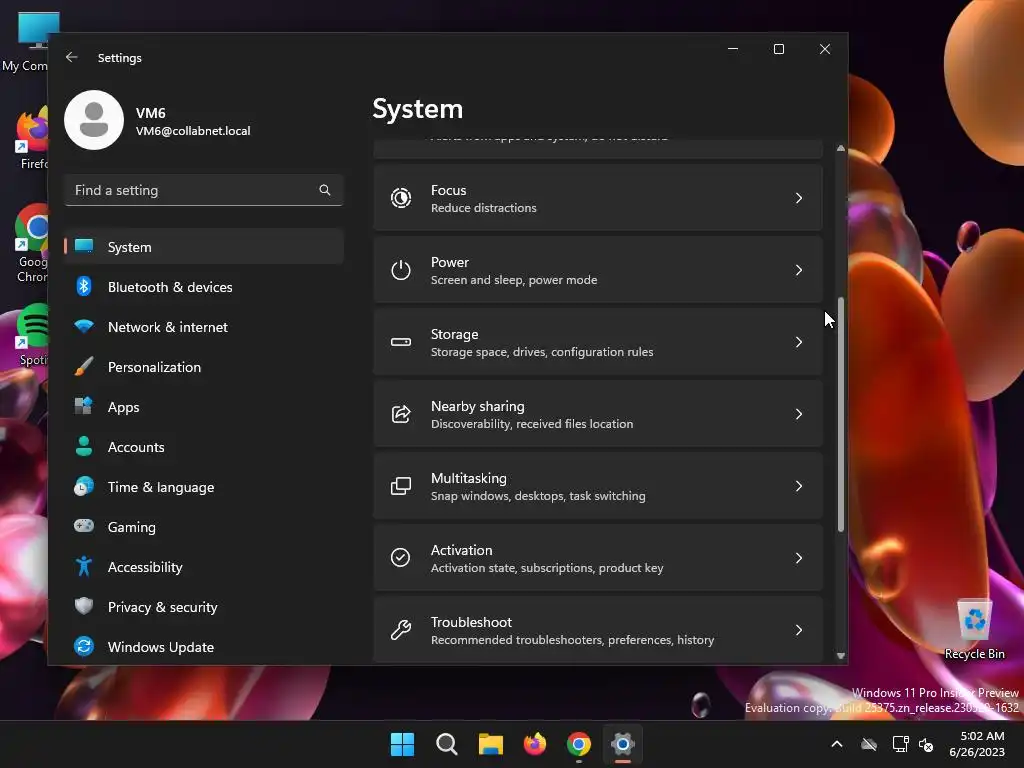
Task: Click the Multitasking windows icon
Action: tap(400, 486)
